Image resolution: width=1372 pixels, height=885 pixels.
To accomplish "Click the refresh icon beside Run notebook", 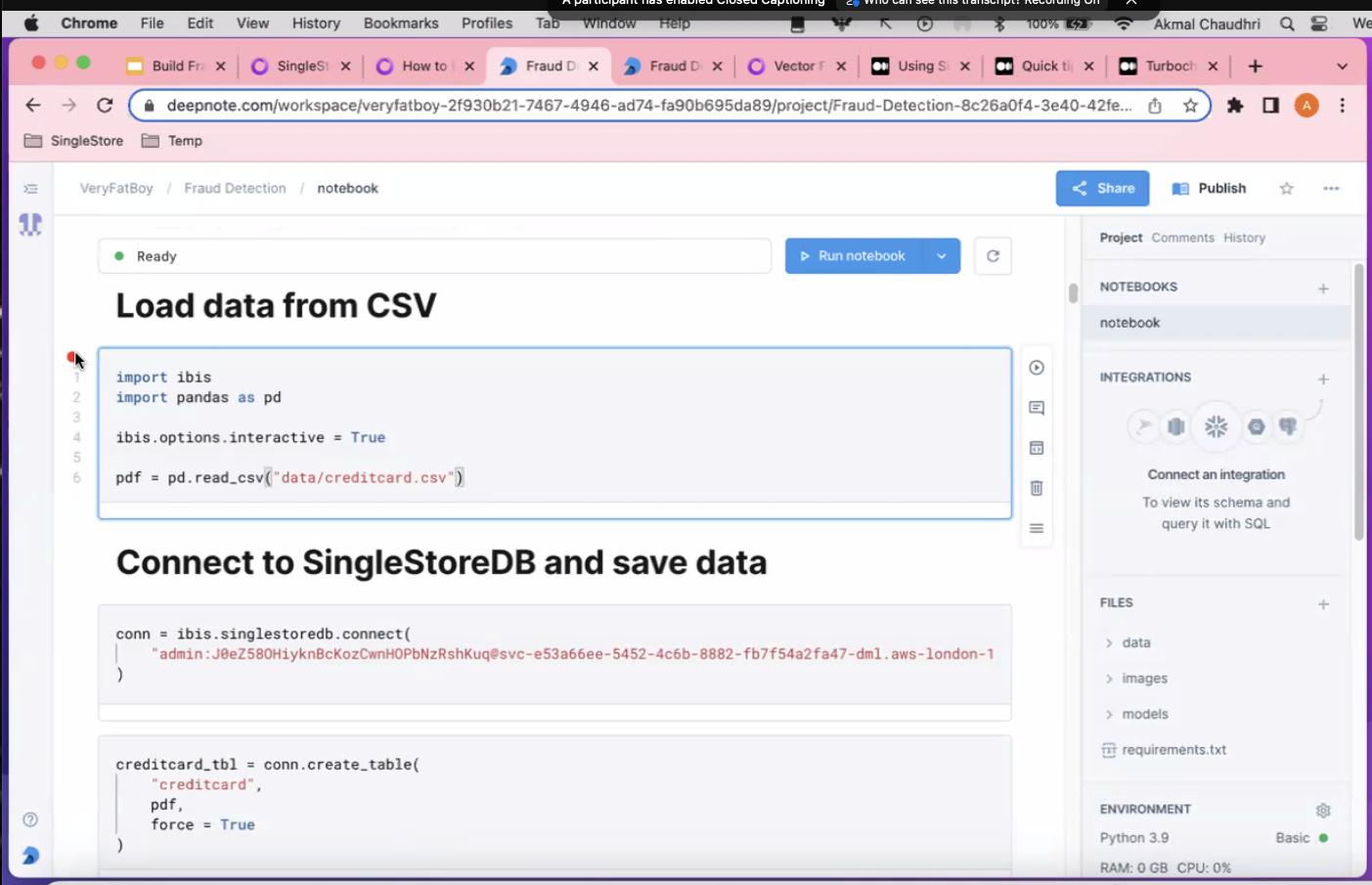I will [993, 256].
